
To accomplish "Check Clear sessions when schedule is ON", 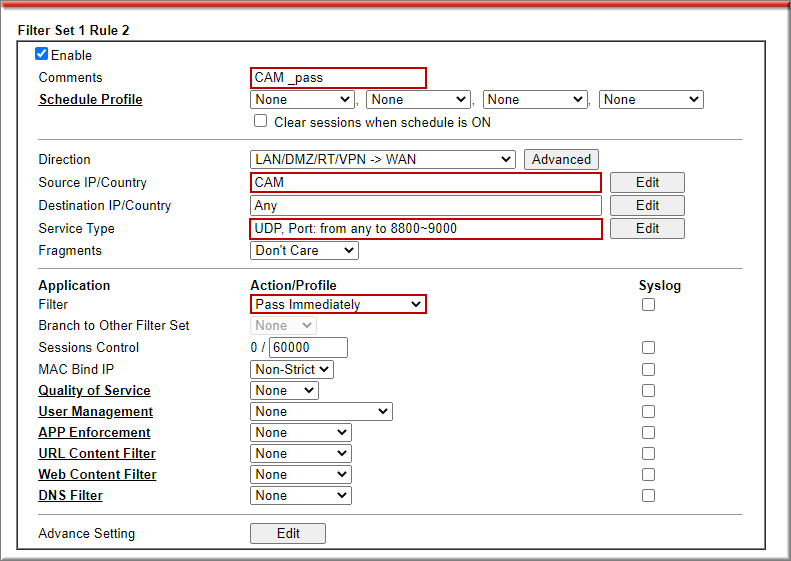I will click(261, 121).
